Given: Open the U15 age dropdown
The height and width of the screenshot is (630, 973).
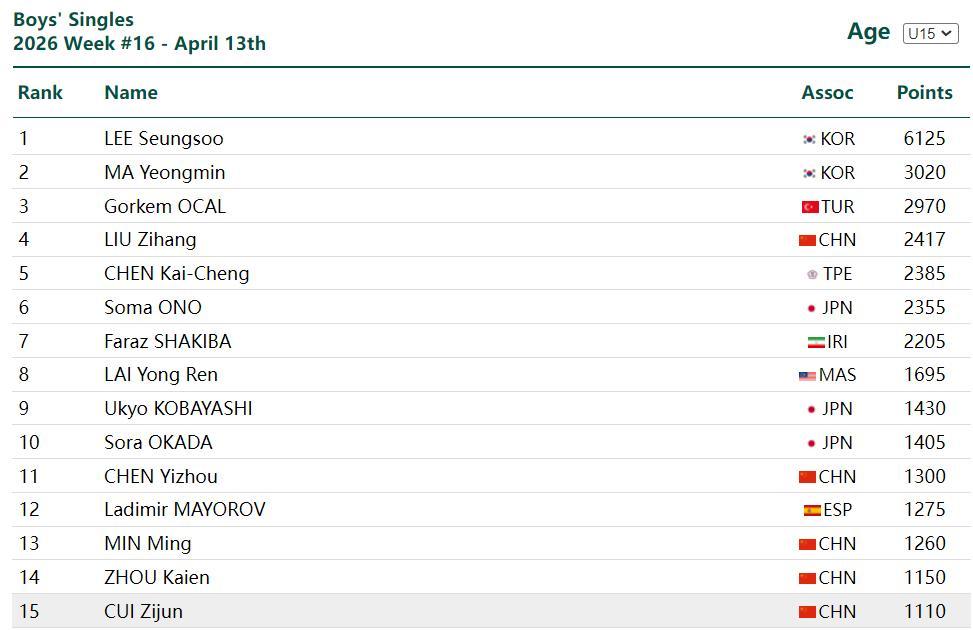Looking at the screenshot, I should coord(930,33).
